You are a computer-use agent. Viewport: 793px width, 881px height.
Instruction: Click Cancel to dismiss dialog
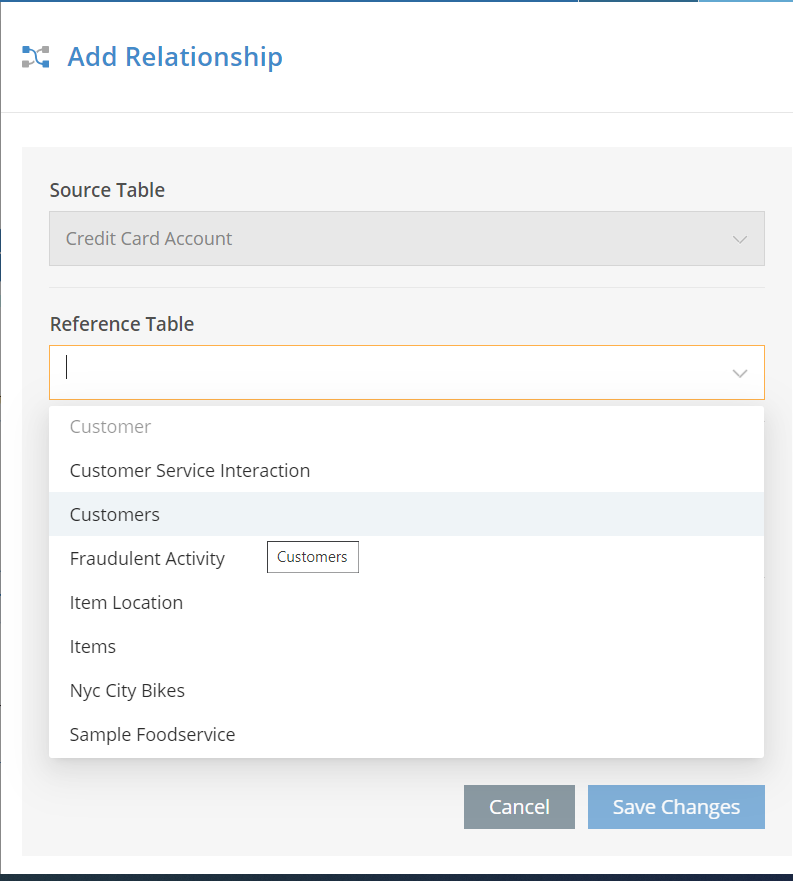point(519,807)
